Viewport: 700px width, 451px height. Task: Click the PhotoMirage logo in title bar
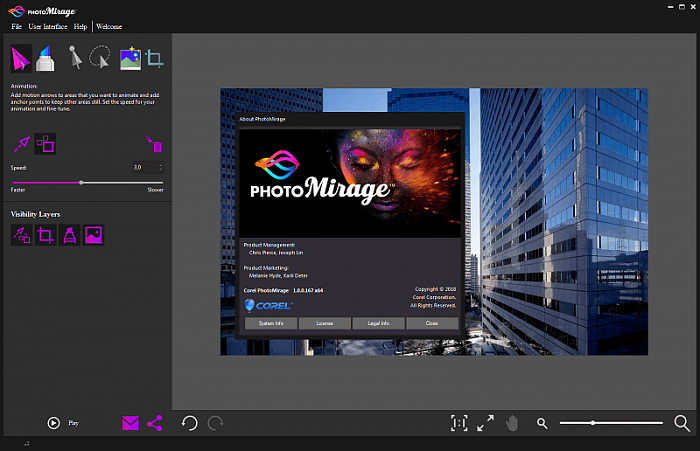(x=42, y=11)
